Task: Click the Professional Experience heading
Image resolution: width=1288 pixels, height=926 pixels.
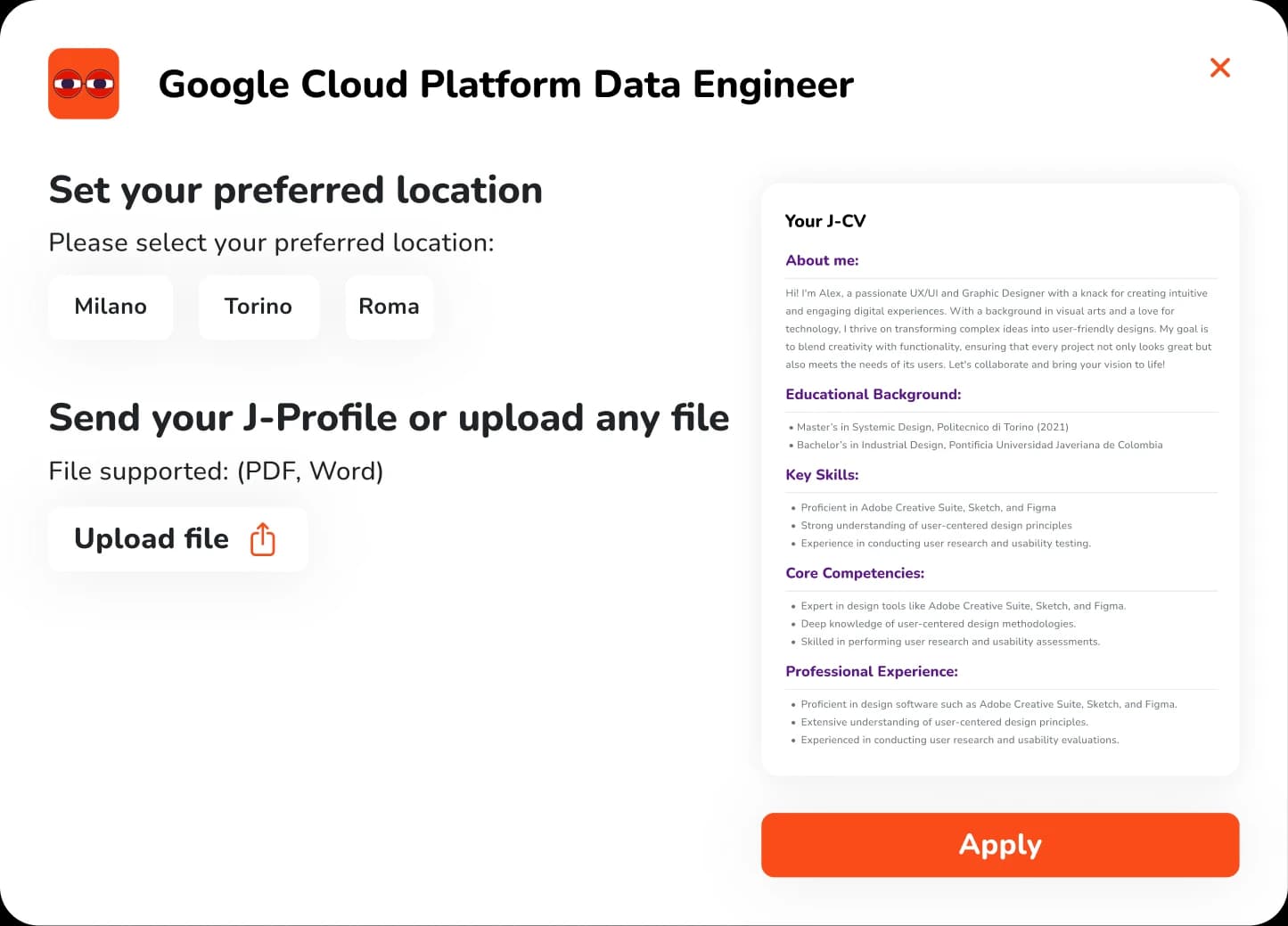Action: [871, 671]
